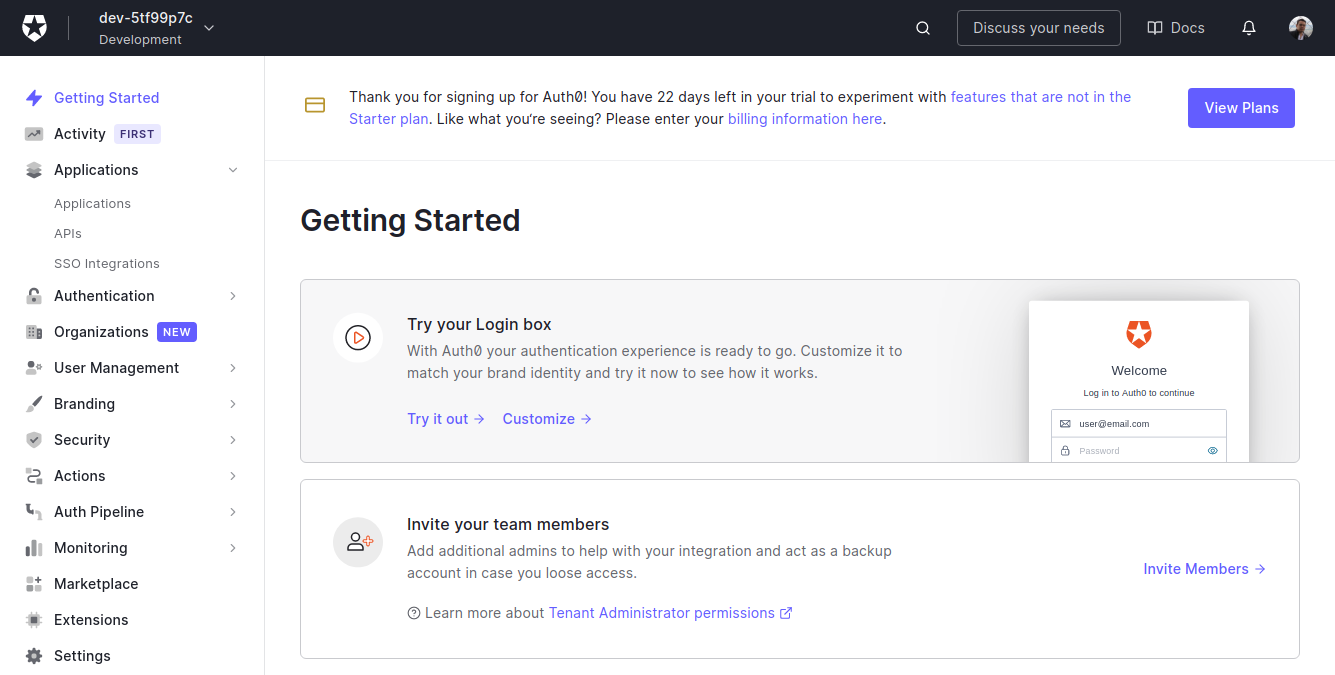This screenshot has height=675, width=1335.
Task: Open the billing information here link
Action: (x=805, y=118)
